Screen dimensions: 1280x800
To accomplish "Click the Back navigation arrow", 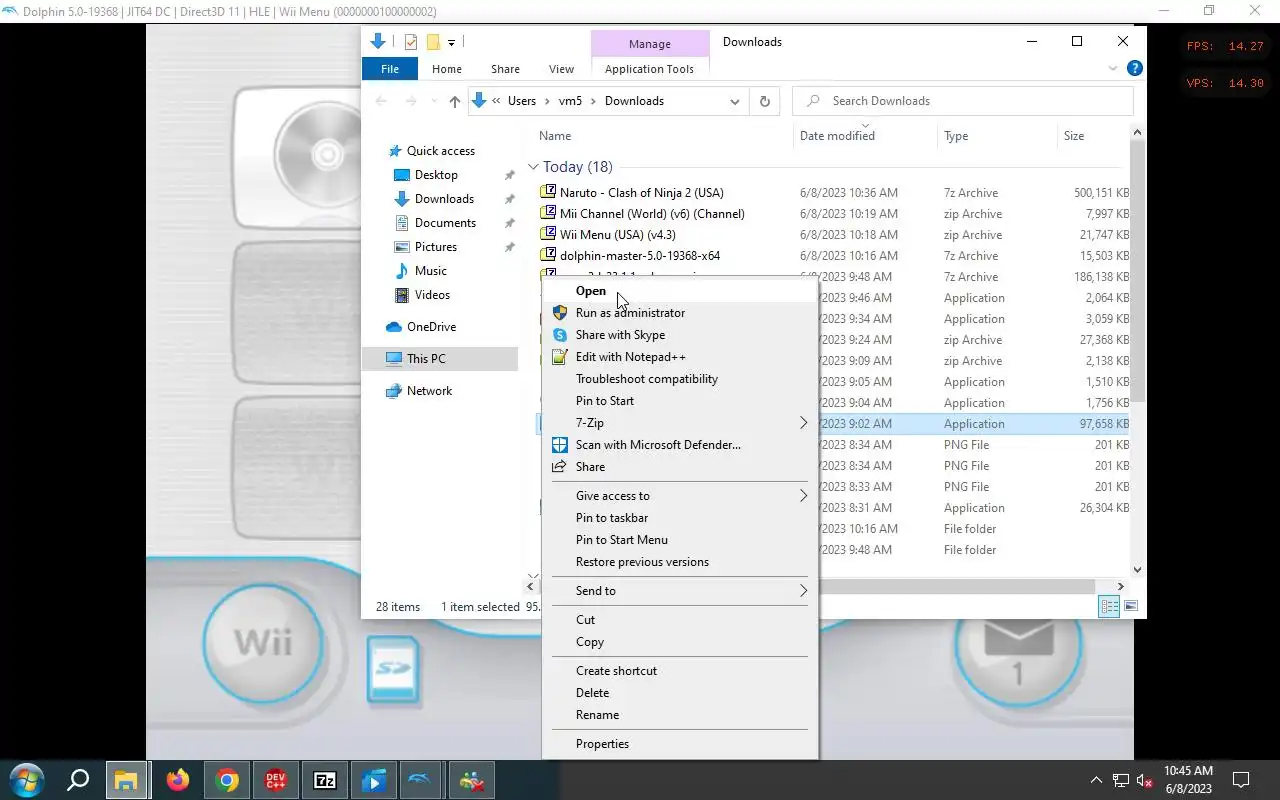I will pyautogui.click(x=381, y=101).
